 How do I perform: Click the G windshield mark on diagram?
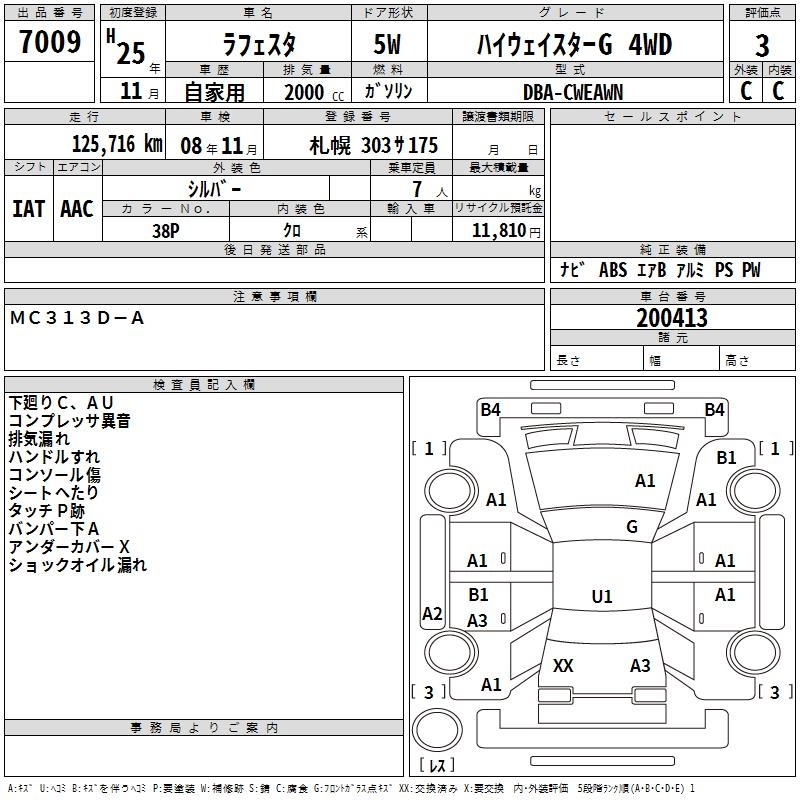coord(631,527)
